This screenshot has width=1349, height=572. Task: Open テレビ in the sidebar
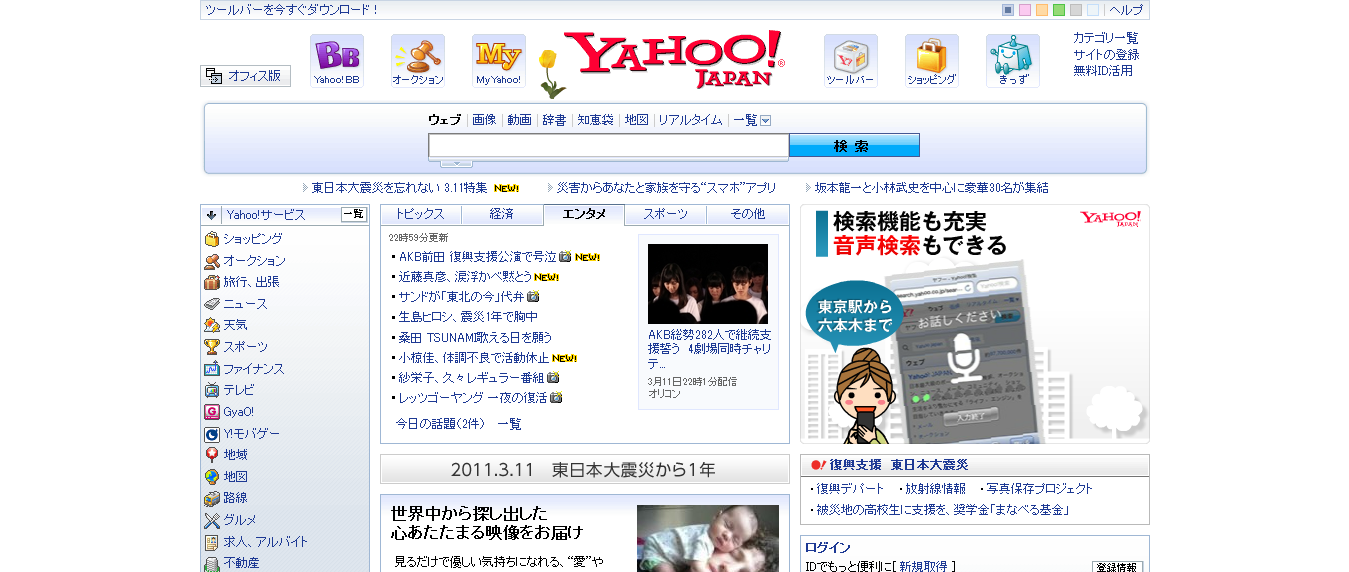click(238, 390)
